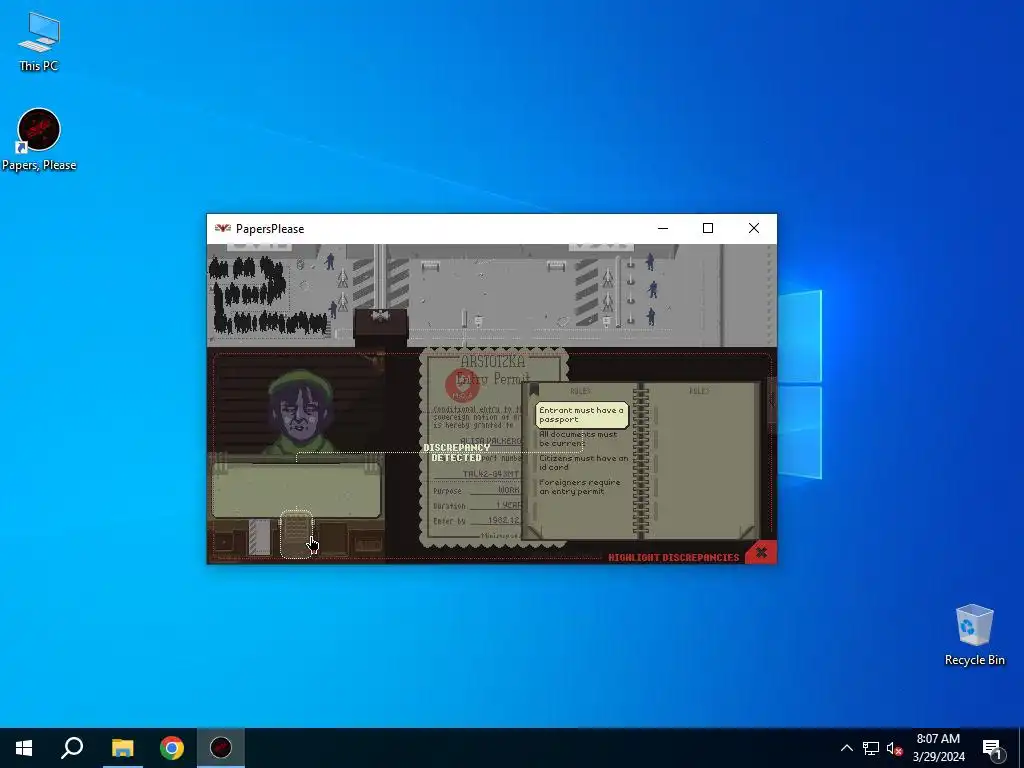
Task: Show hidden system tray icons
Action: 846,748
